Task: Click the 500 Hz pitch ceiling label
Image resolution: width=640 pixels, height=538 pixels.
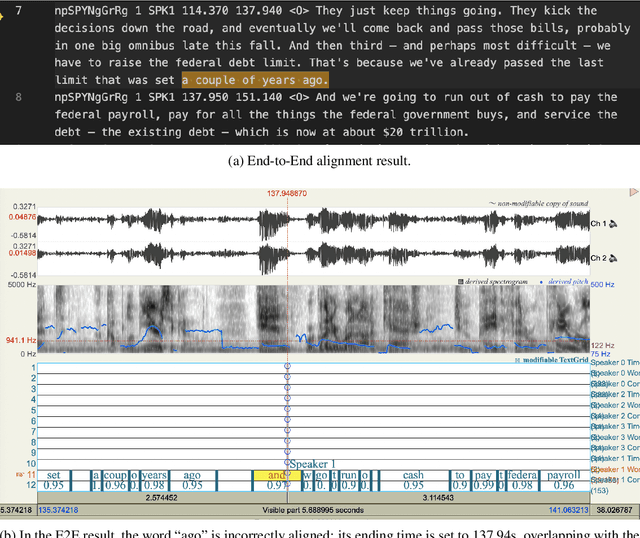Action: (602, 285)
